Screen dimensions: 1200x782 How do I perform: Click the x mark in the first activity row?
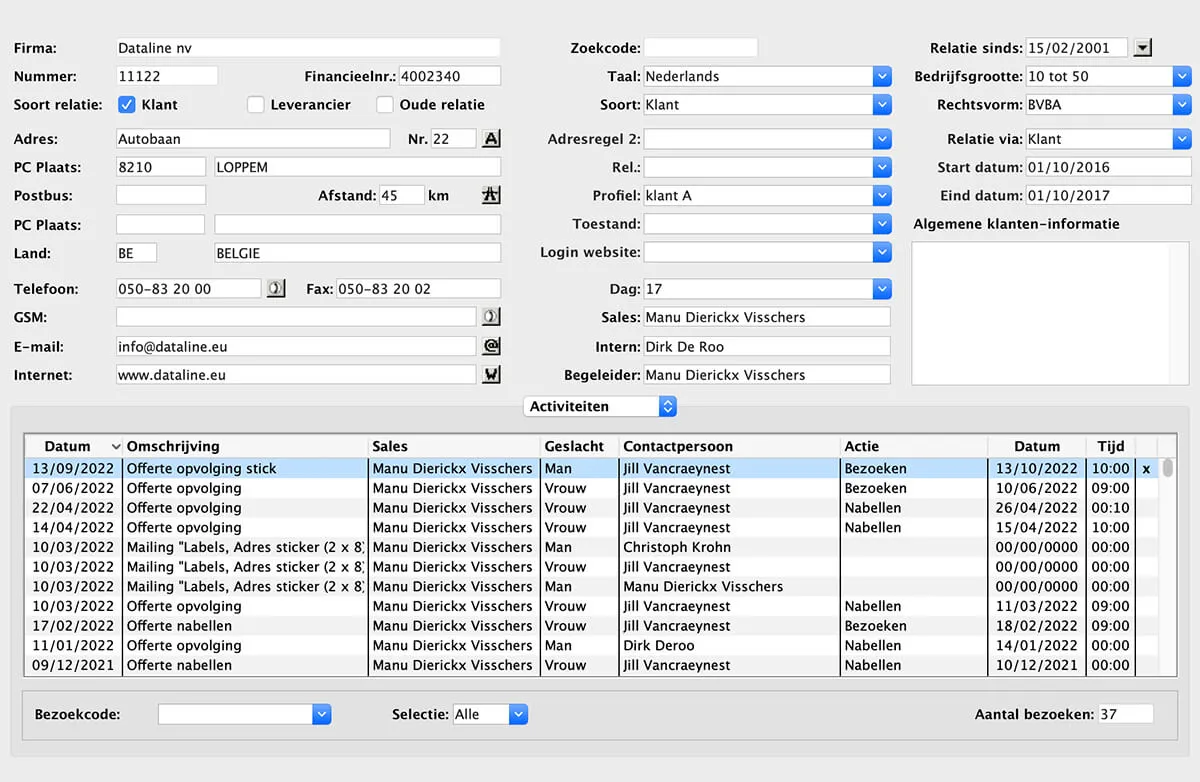(1146, 468)
